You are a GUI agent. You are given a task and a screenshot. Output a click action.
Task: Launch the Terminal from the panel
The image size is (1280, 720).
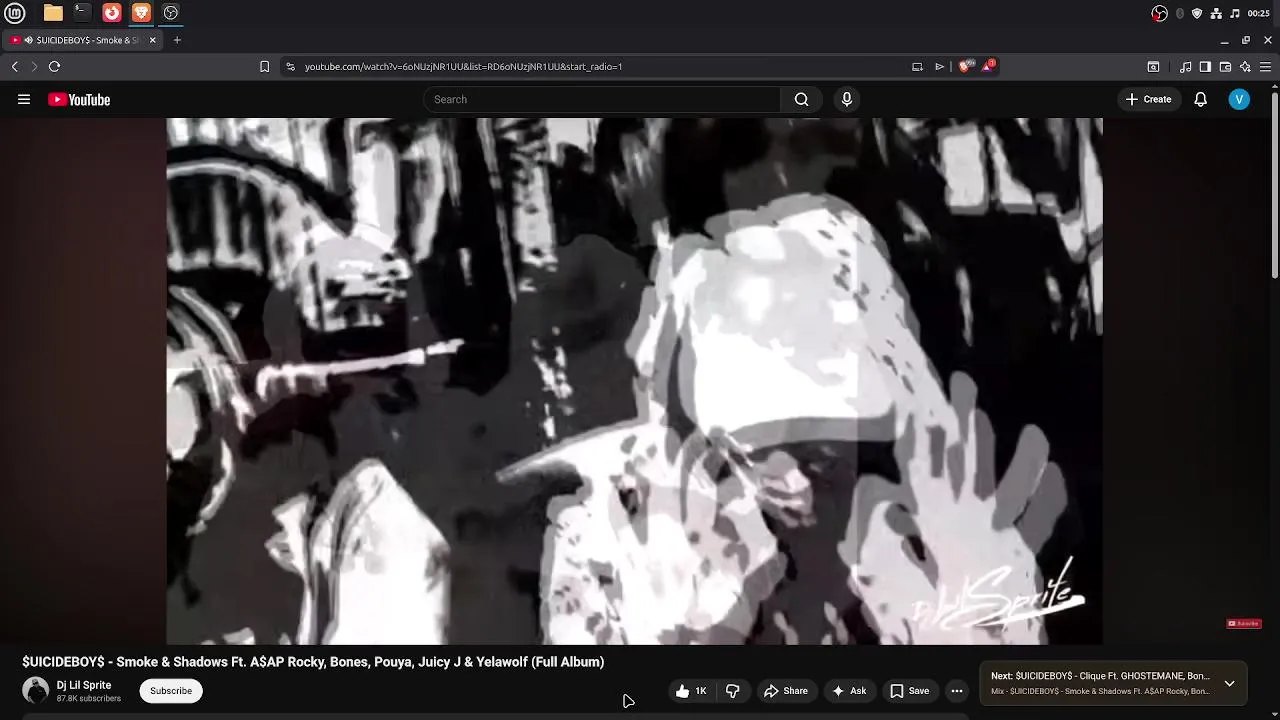click(82, 13)
